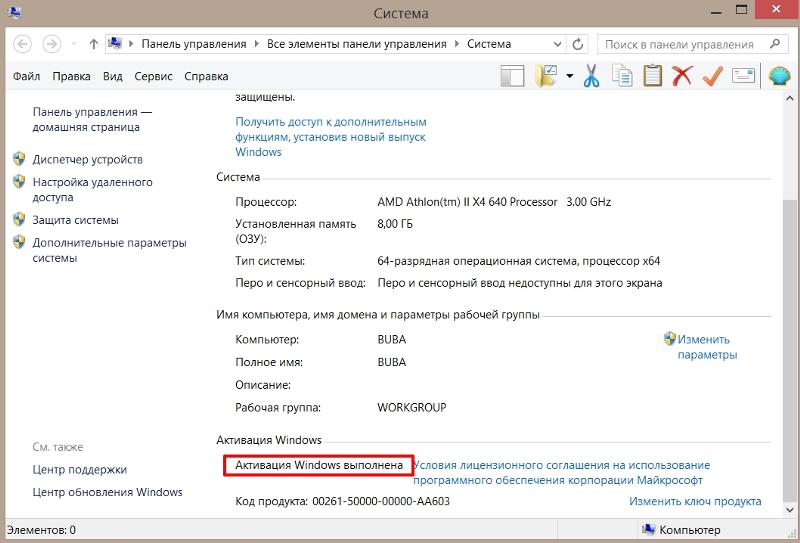
Task: Select Панель управления breadcrumb segment
Action: (x=194, y=44)
